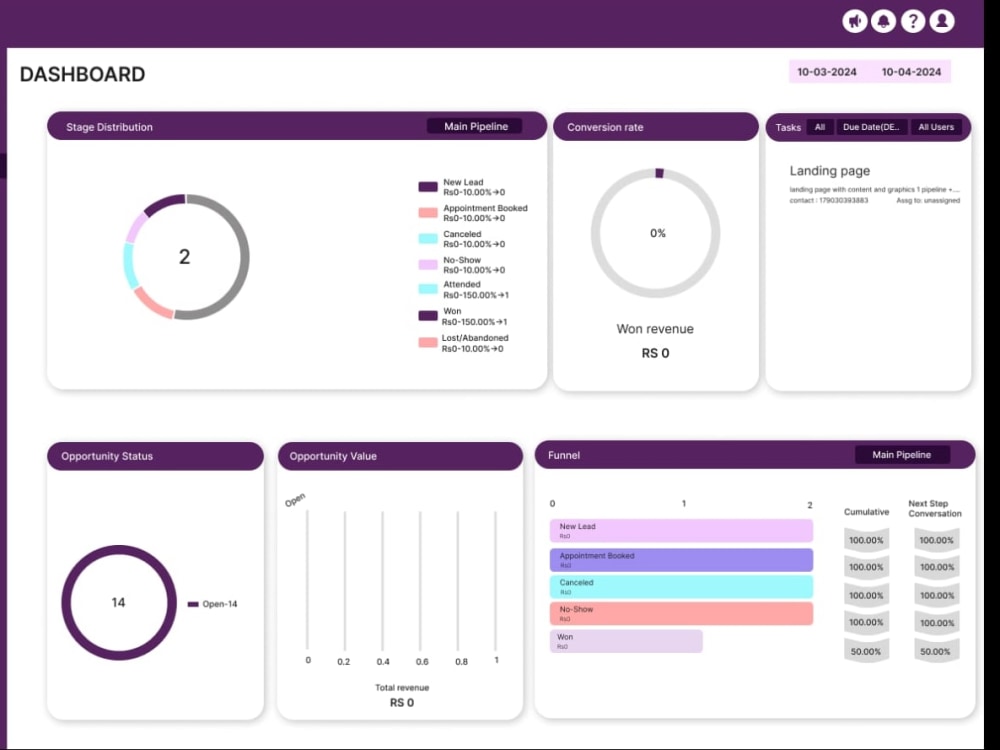Select the Won funnel bar
Image resolution: width=1000 pixels, height=750 pixels.
tap(626, 641)
